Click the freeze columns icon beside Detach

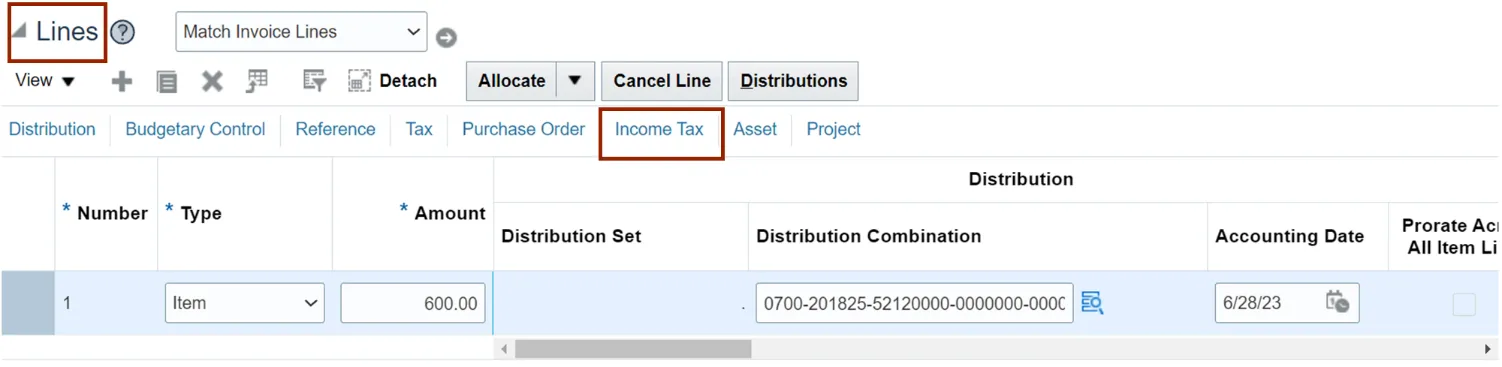tap(257, 81)
